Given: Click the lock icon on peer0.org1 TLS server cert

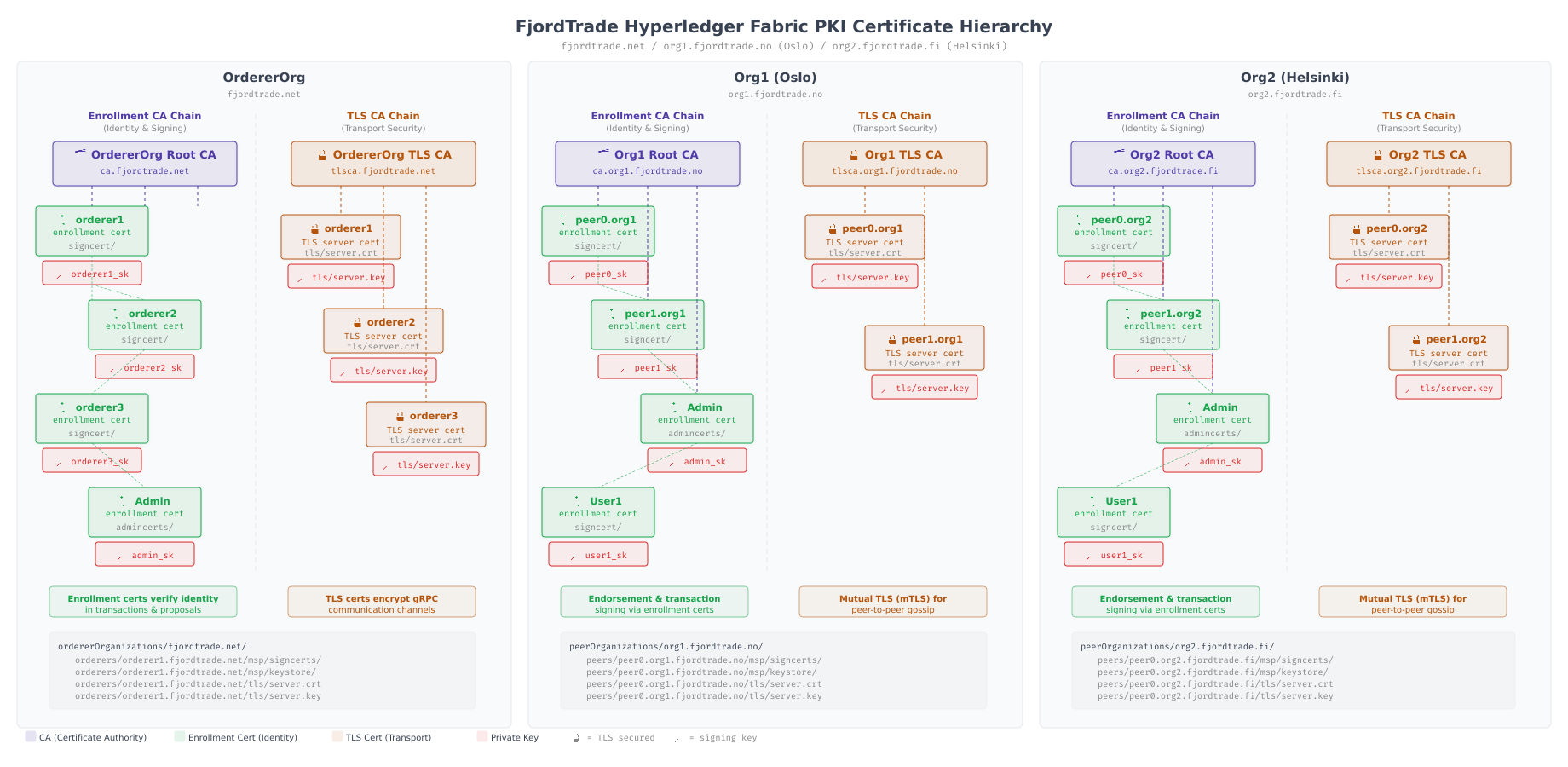Looking at the screenshot, I should [831, 228].
